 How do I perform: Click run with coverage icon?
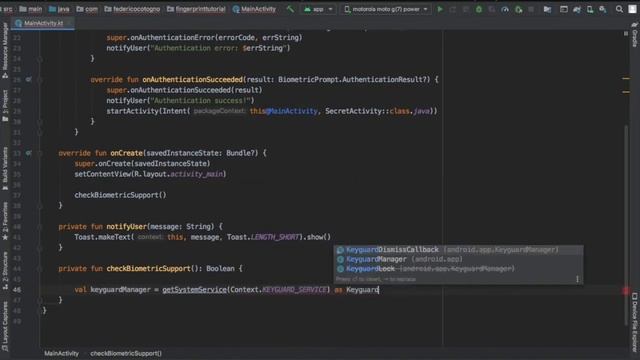coord(492,9)
